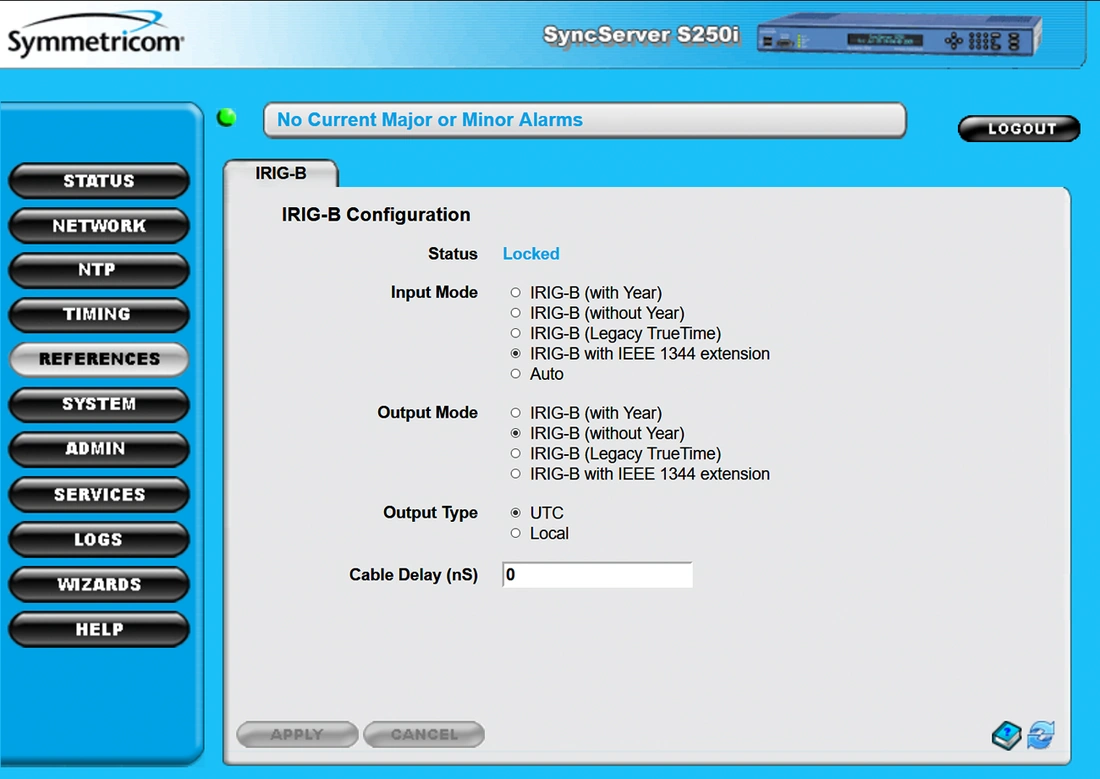Open the NTP menu

tap(99, 270)
